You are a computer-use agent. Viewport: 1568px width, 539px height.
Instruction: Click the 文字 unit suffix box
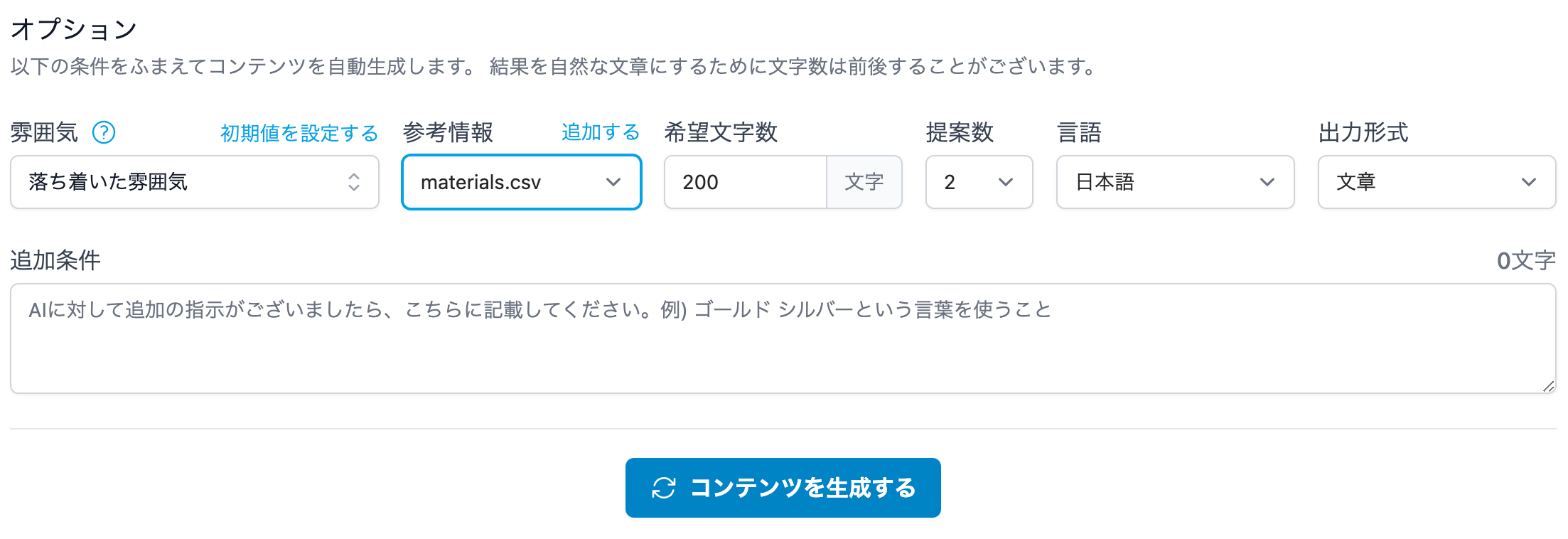[864, 182]
